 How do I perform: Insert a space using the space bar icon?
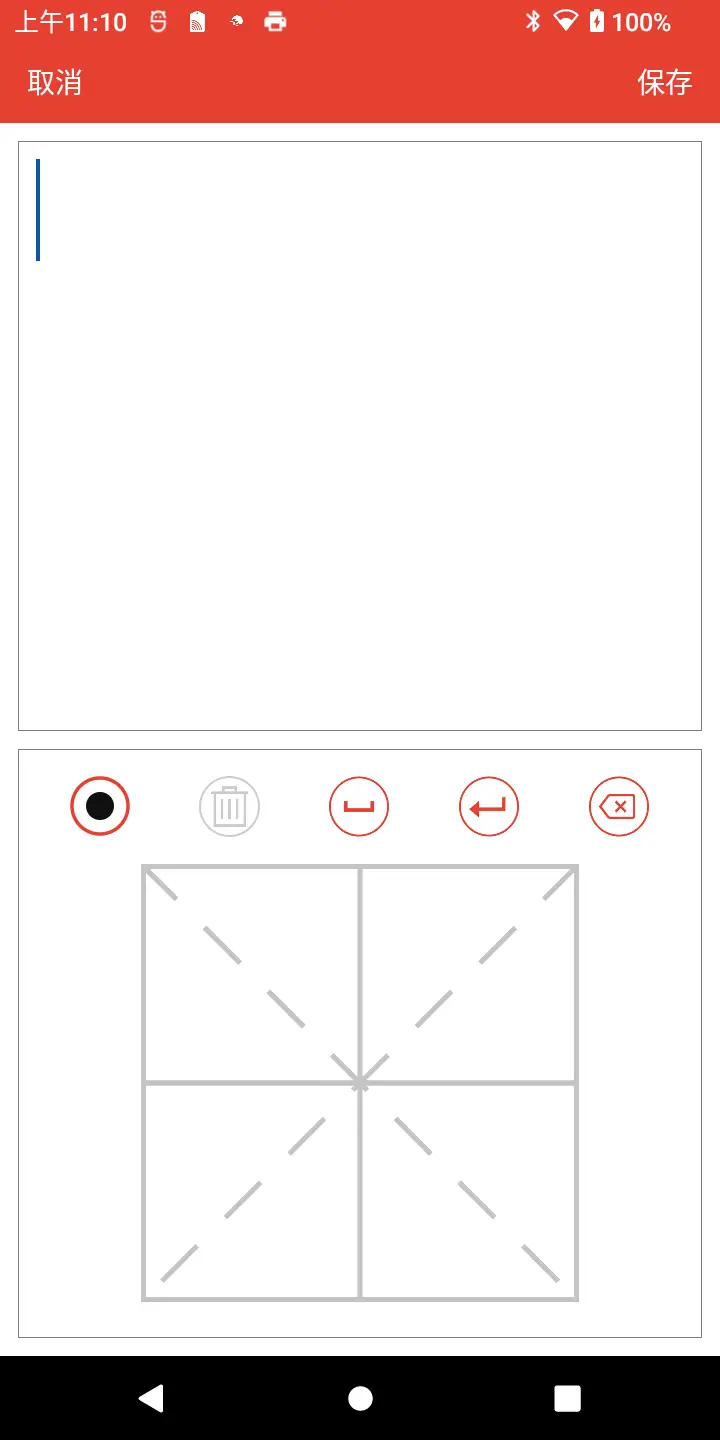click(x=359, y=805)
